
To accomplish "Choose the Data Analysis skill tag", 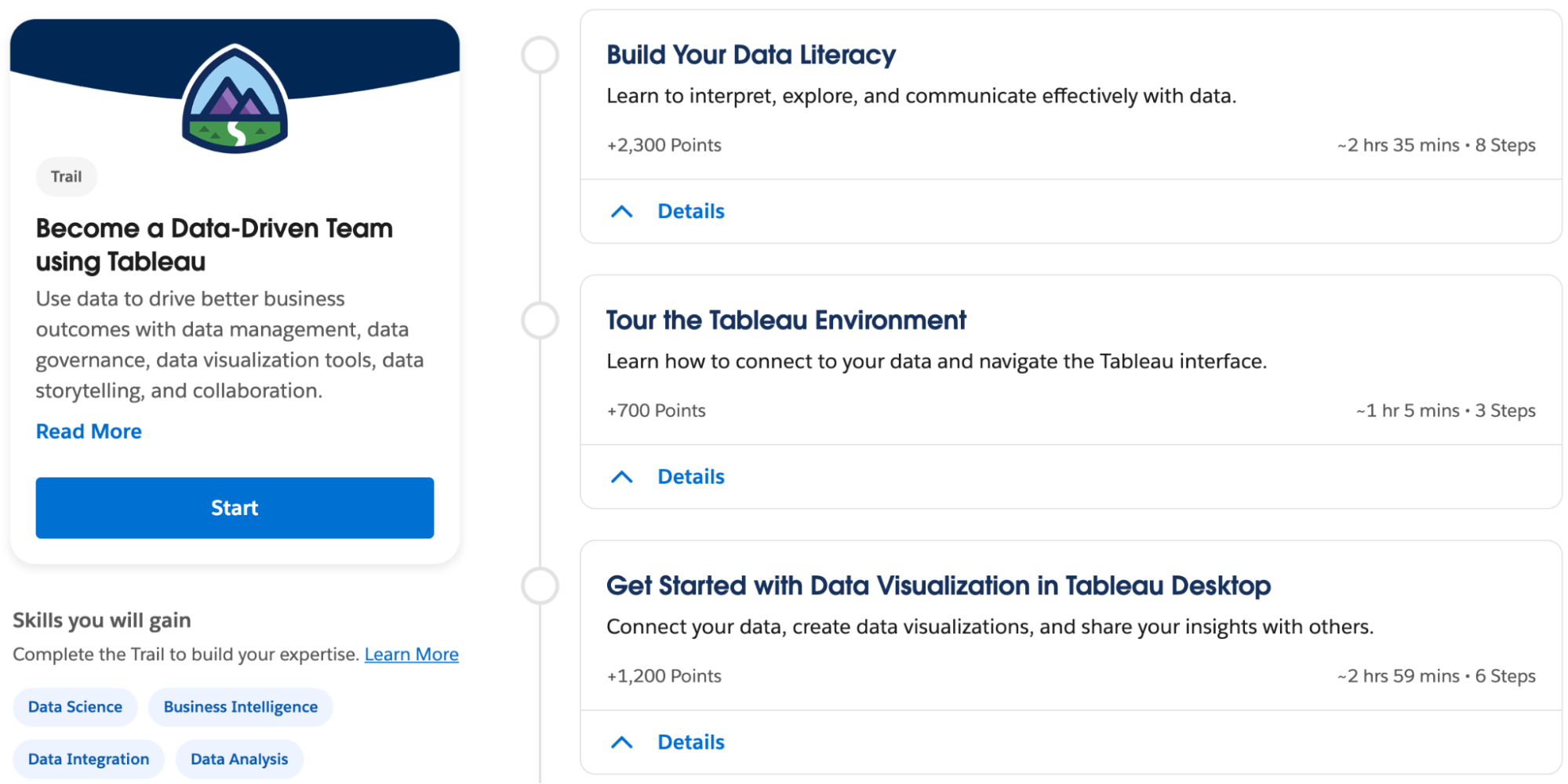I will point(239,759).
